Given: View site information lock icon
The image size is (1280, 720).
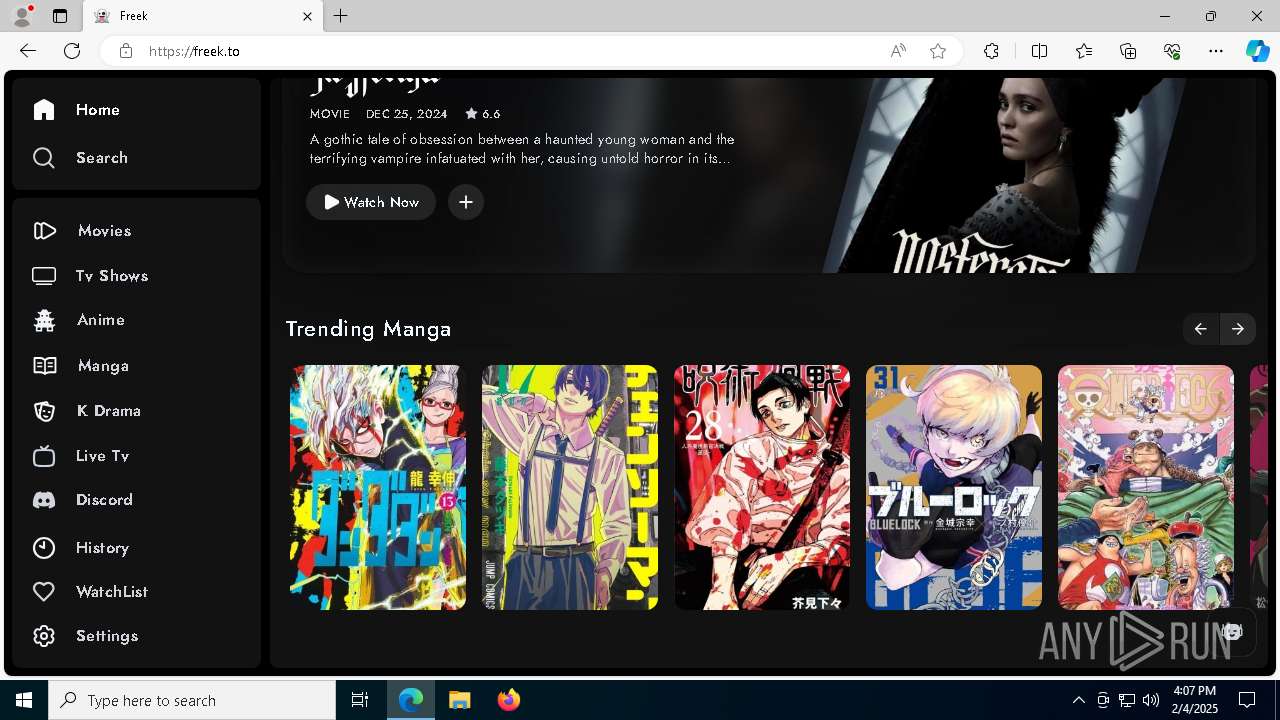Looking at the screenshot, I should [x=126, y=51].
